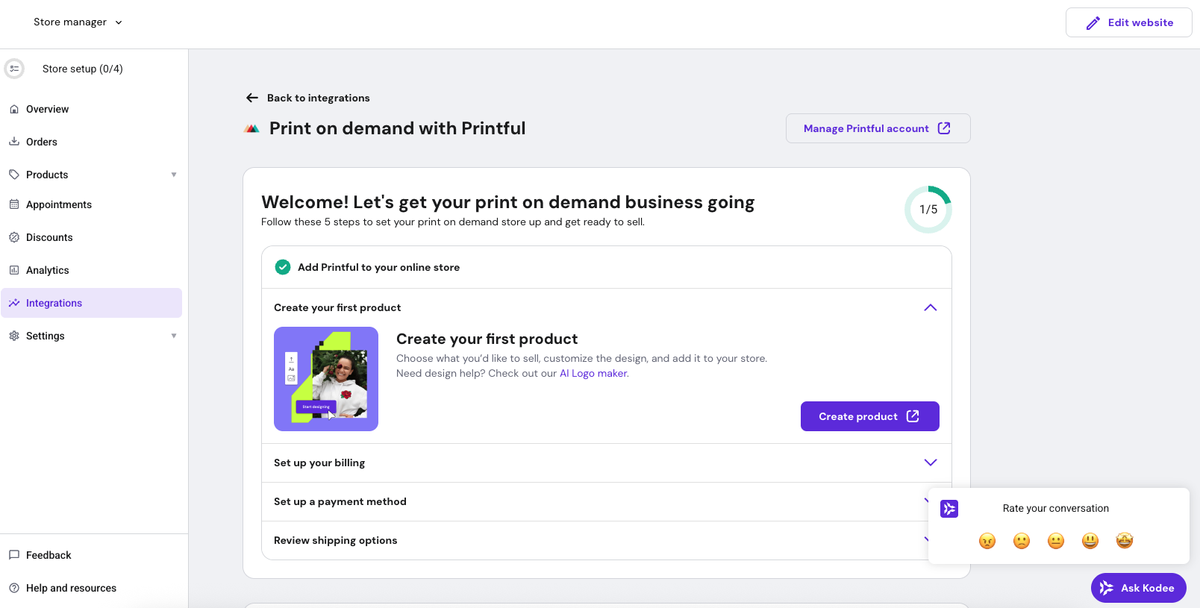
Task: Select the neutral emoji in conversation rating
Action: click(1055, 540)
